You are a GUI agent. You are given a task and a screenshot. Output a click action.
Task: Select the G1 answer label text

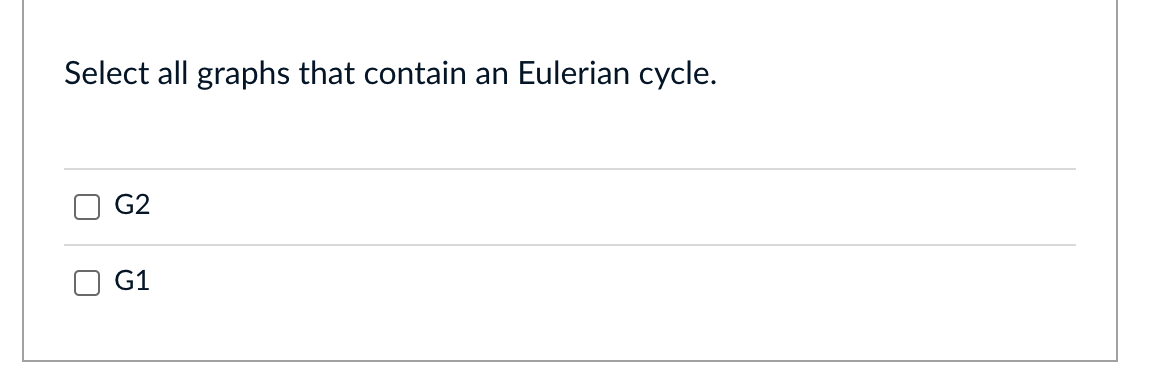point(132,281)
